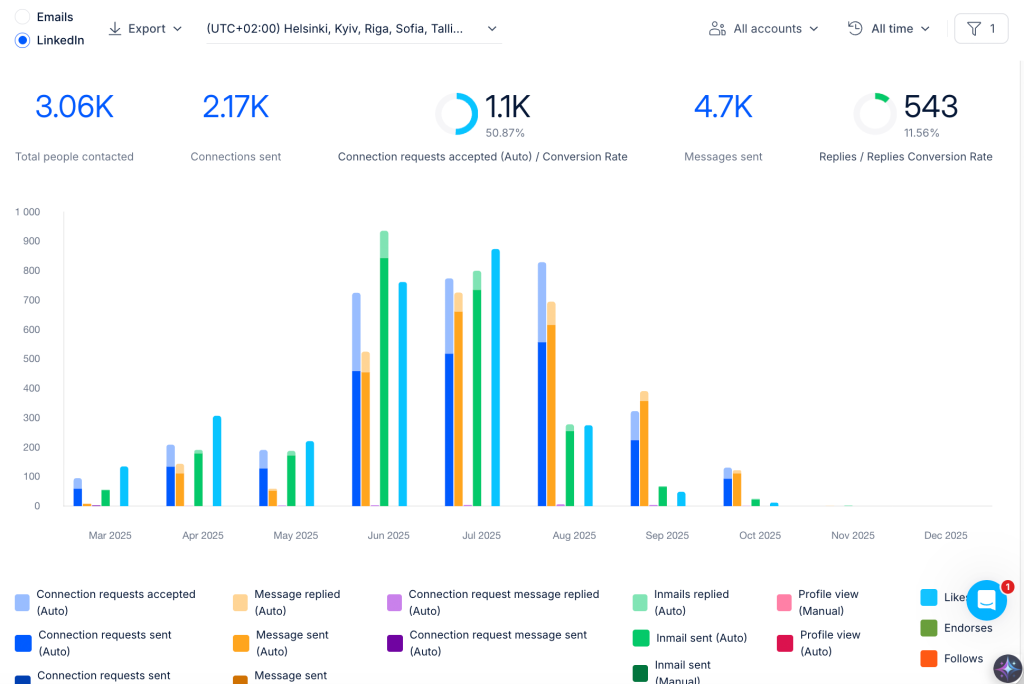This screenshot has width=1024, height=684.
Task: Click the filter funnel icon
Action: point(974,29)
